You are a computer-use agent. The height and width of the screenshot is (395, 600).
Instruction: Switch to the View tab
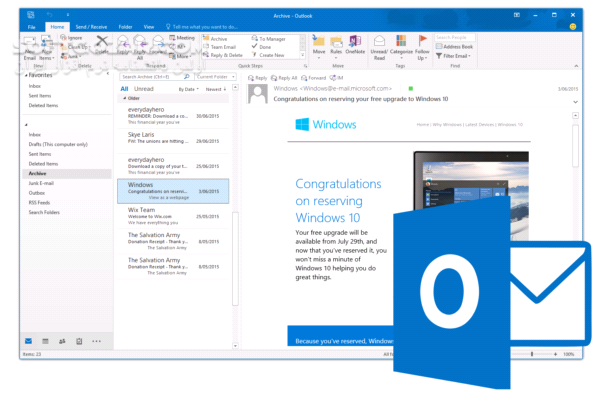tap(148, 27)
